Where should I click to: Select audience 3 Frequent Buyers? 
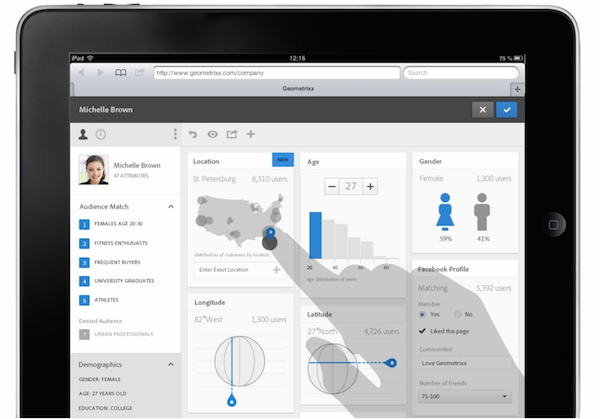(x=110, y=262)
